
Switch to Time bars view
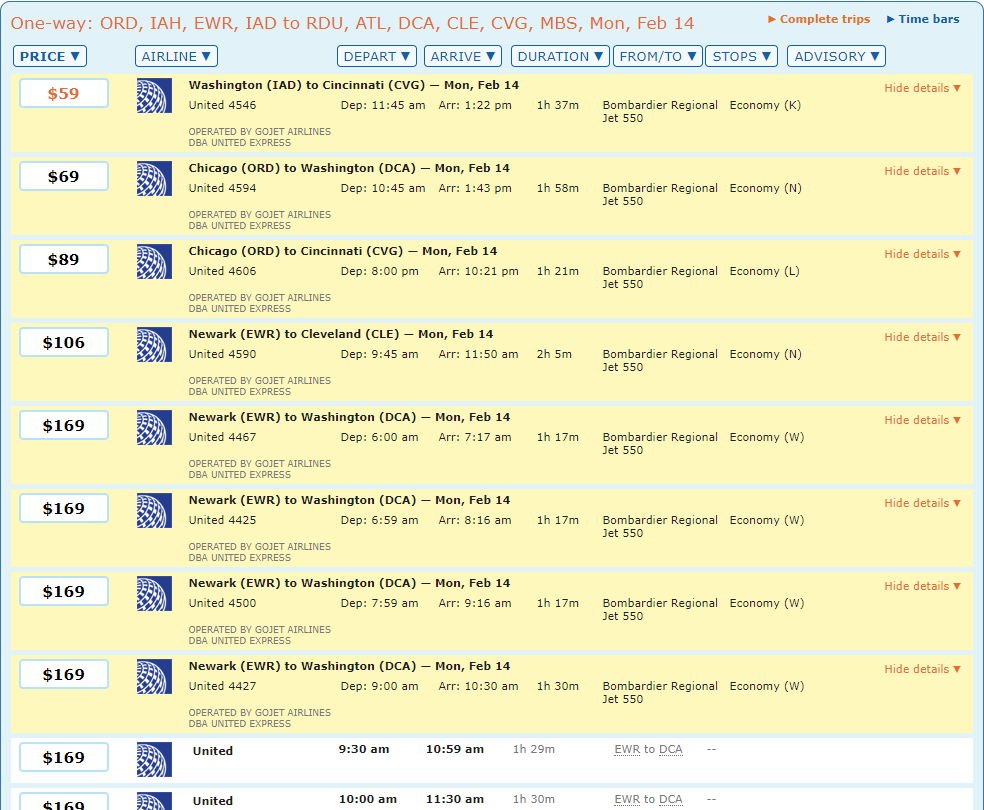922,19
